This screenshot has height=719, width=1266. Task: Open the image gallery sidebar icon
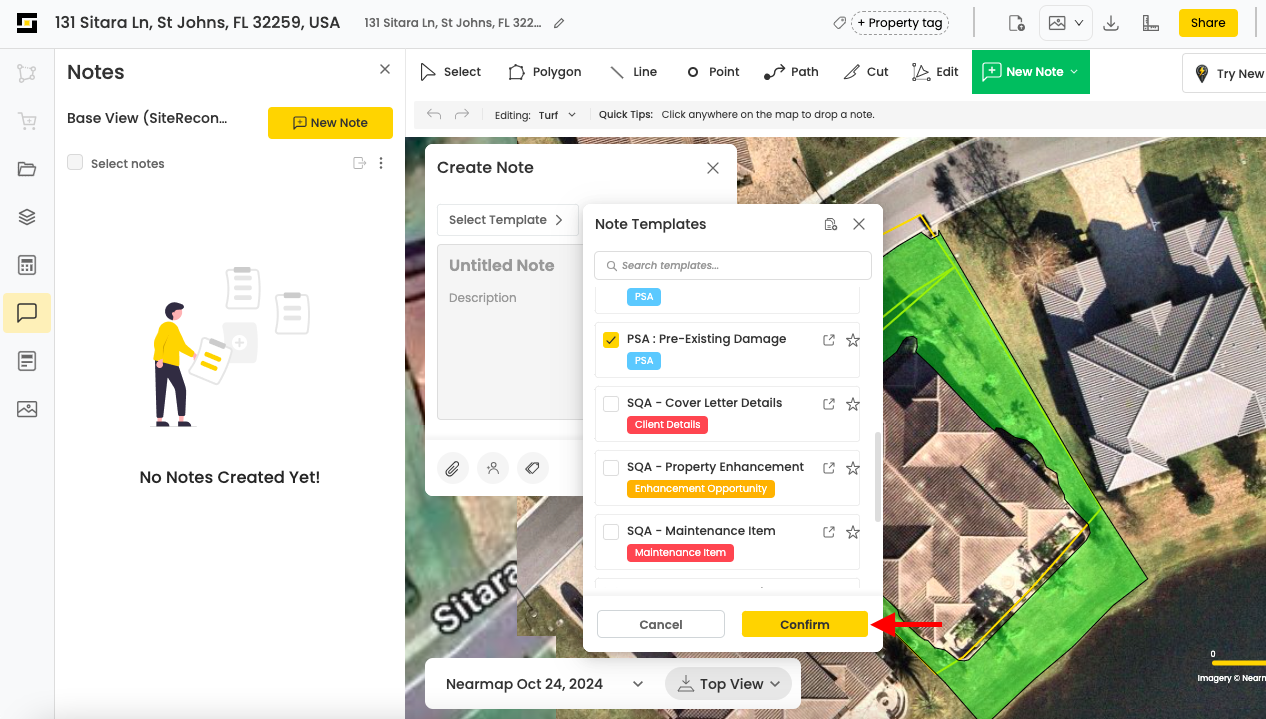[x=27, y=409]
